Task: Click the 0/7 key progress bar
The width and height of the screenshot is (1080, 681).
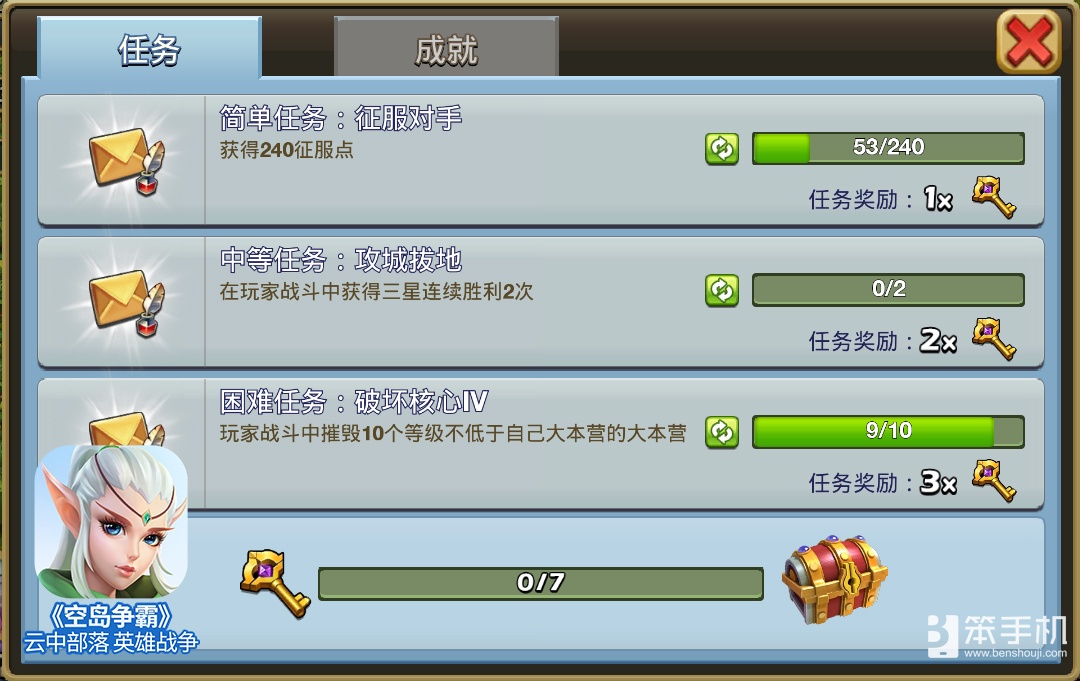Action: [541, 583]
